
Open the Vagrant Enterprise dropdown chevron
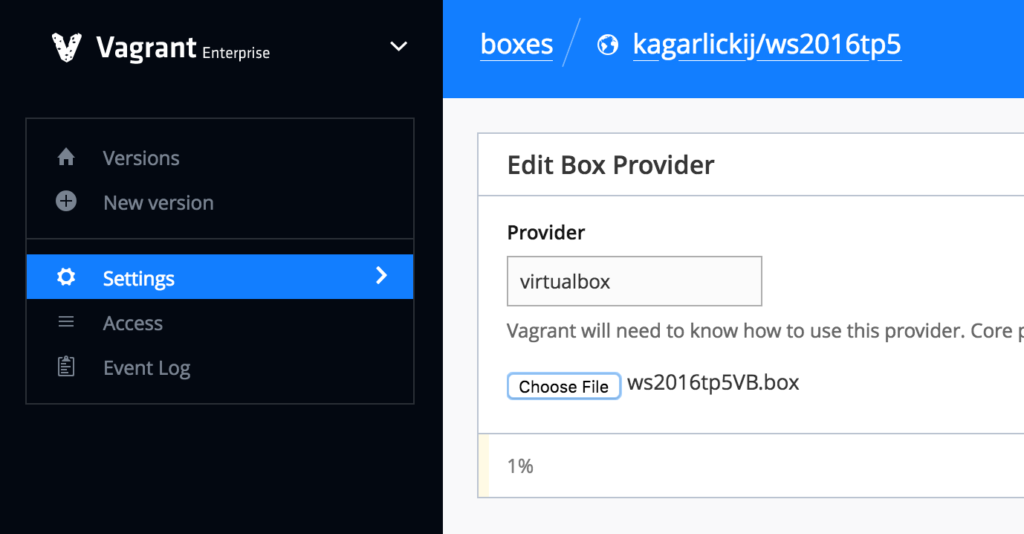coord(398,47)
